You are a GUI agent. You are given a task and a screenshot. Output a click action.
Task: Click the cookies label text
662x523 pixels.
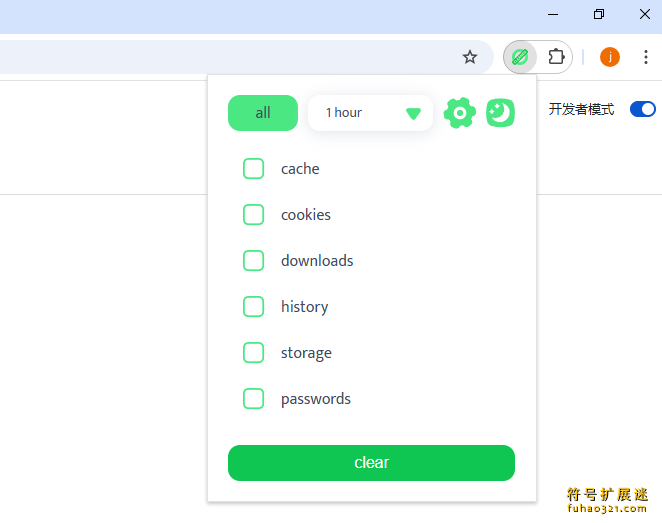tap(306, 215)
